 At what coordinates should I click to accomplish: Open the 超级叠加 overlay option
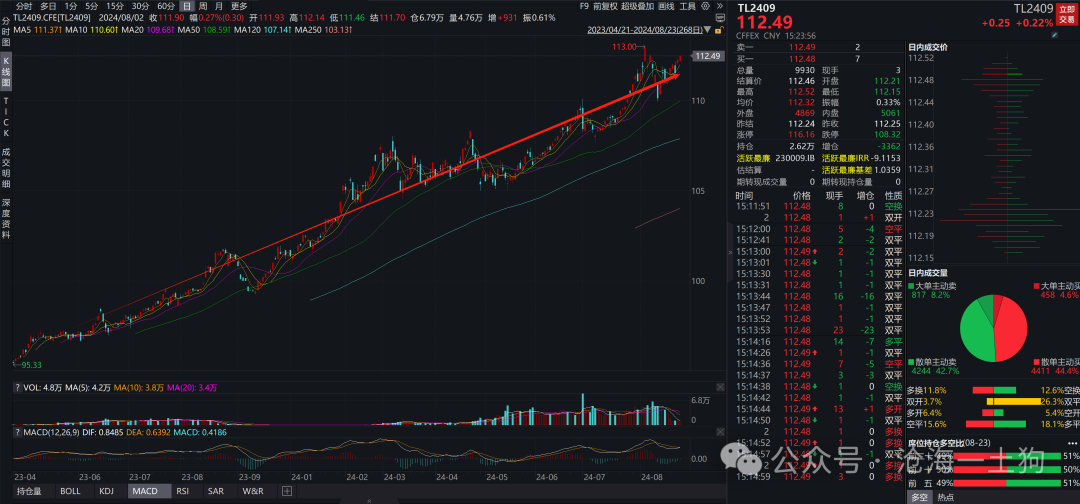(x=637, y=6)
